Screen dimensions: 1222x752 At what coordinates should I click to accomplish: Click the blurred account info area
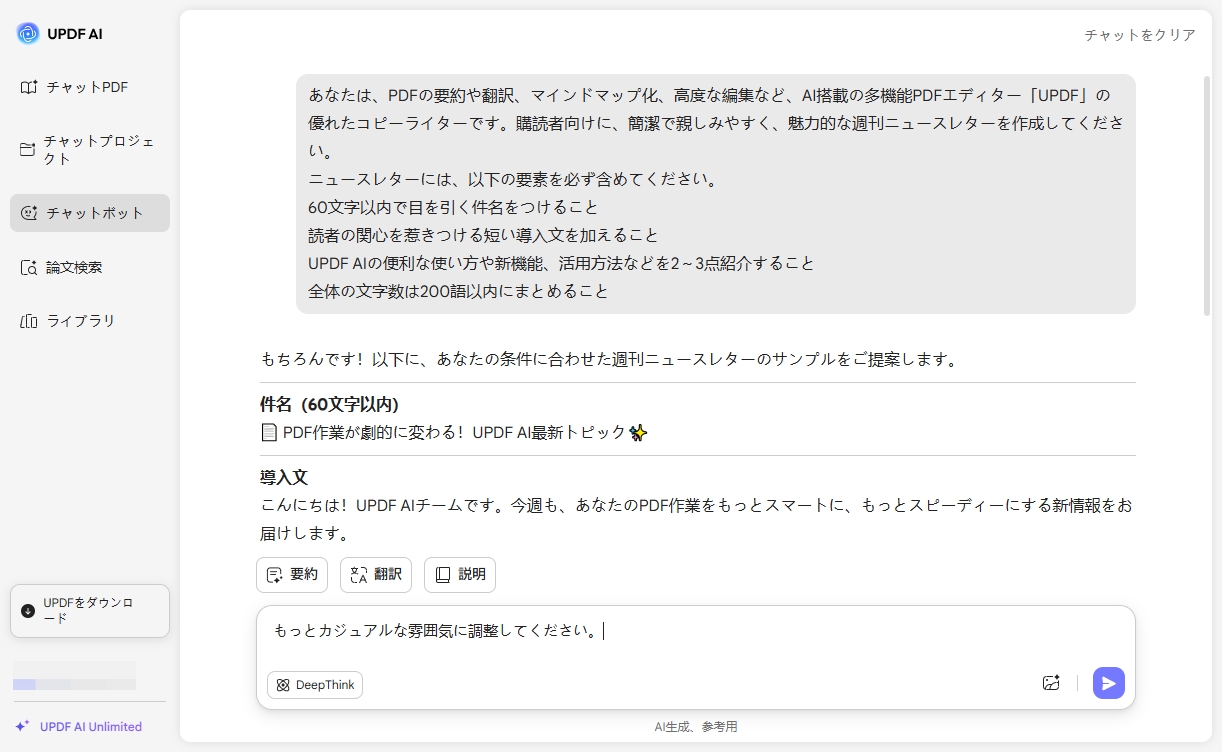(74, 676)
